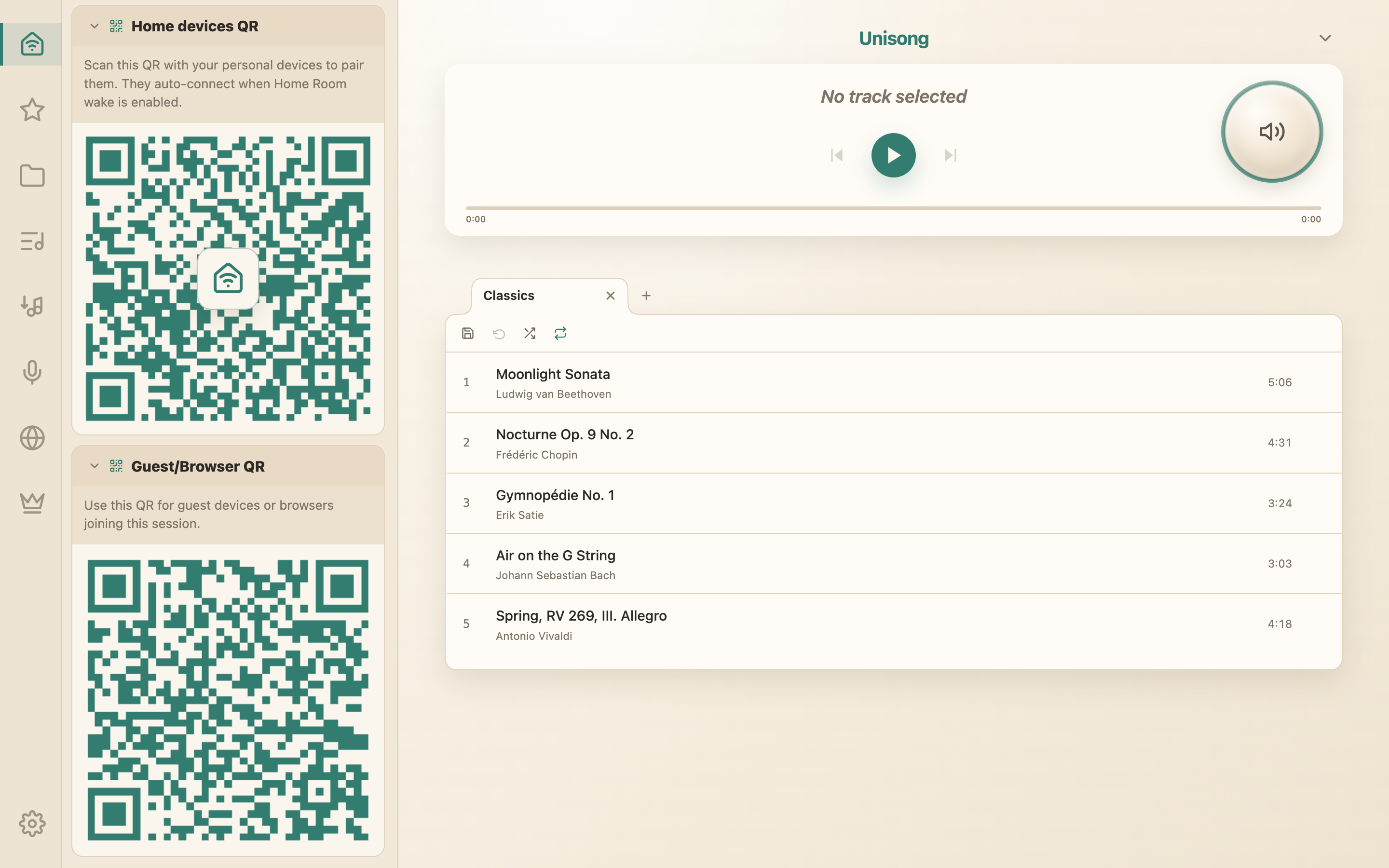Click the 4:31 duration of Nocturne
The image size is (1389, 868).
(1280, 443)
